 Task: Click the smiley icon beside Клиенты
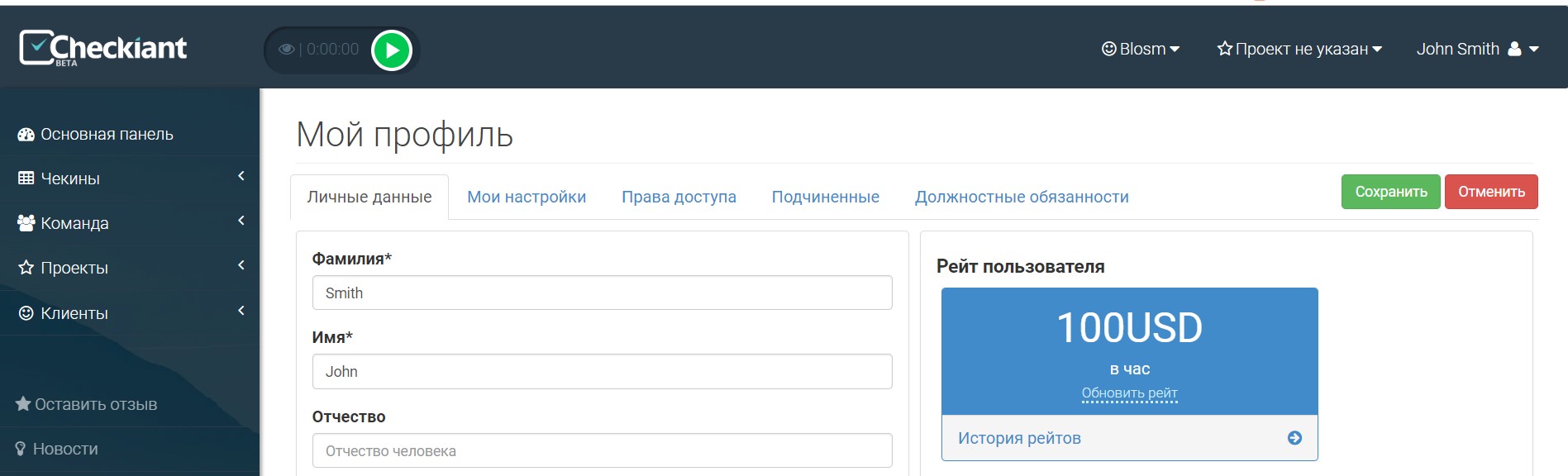26,313
